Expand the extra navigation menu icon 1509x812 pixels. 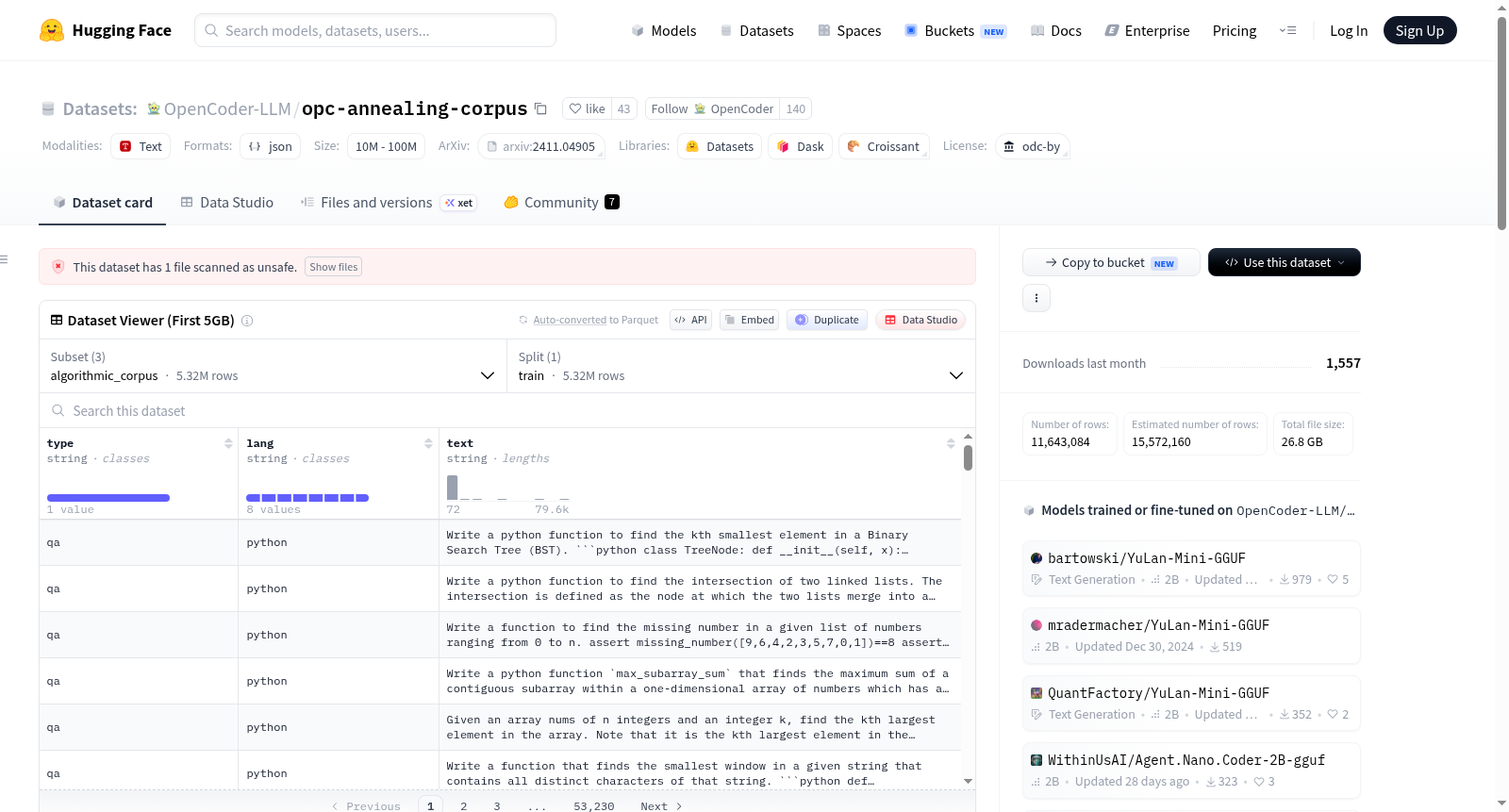(x=1287, y=30)
